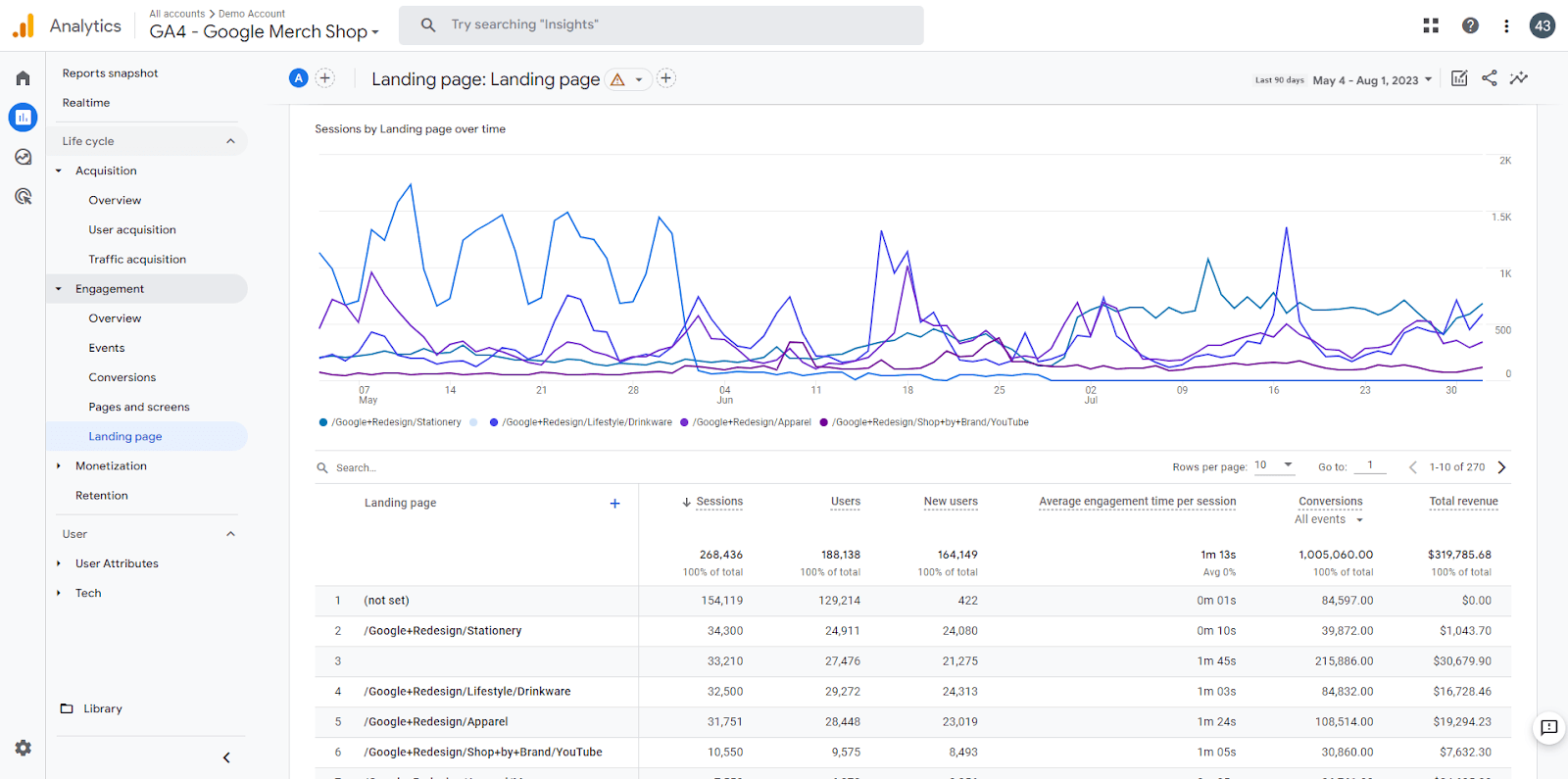Image resolution: width=1568 pixels, height=779 pixels.
Task: Open the GA4 - Google Merch Shop property selector
Action: 264,31
